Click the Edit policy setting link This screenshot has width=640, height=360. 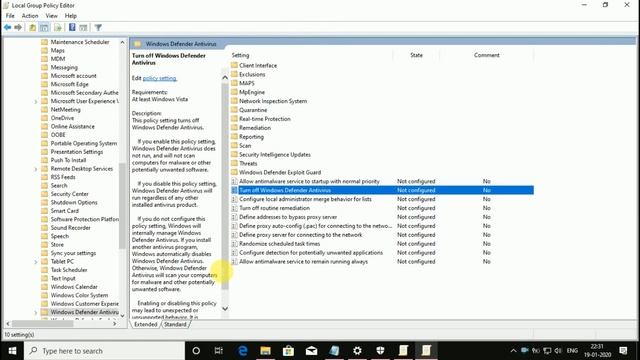pos(160,78)
